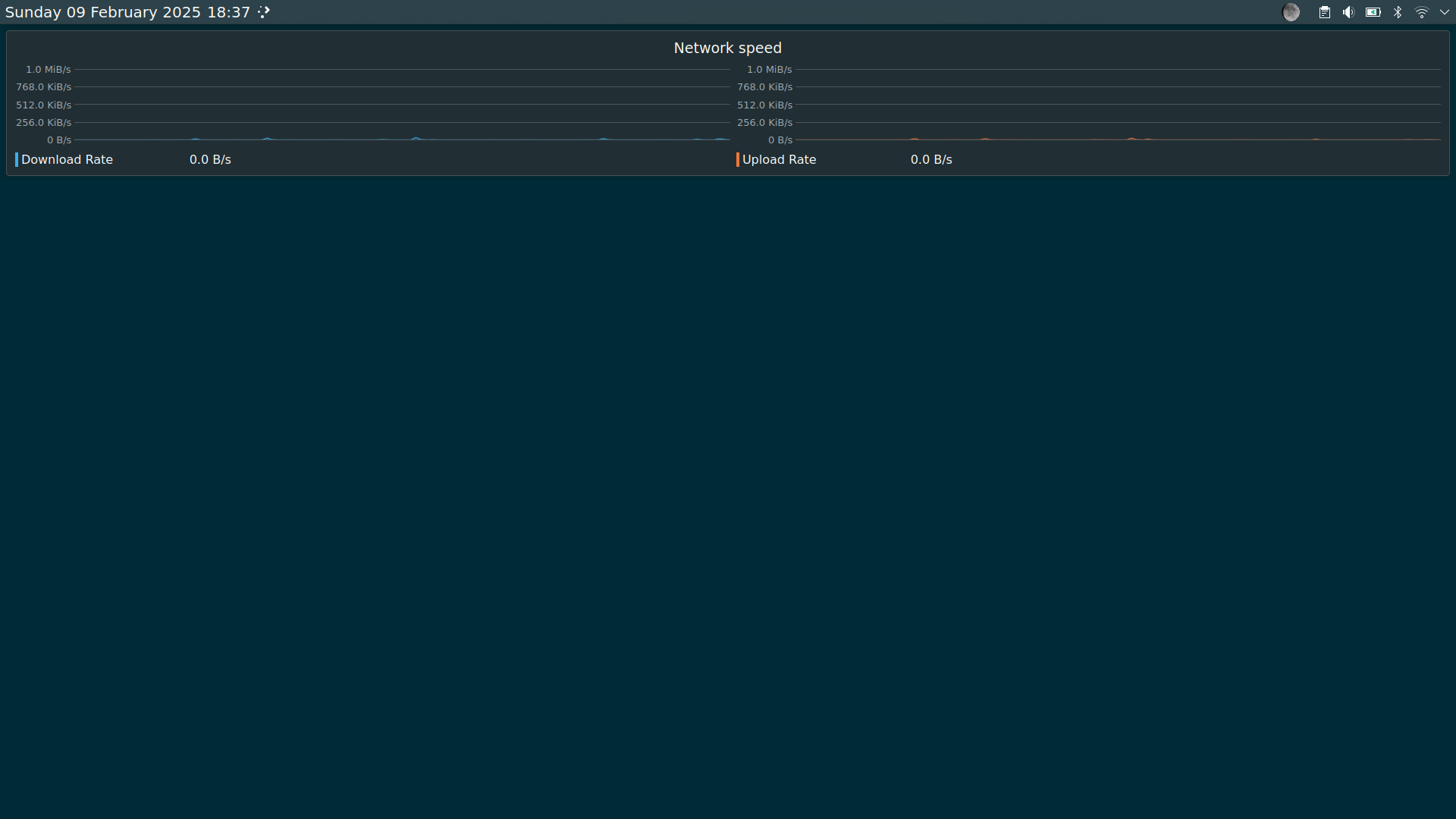
Task: Click the Network speed title
Action: 727,48
